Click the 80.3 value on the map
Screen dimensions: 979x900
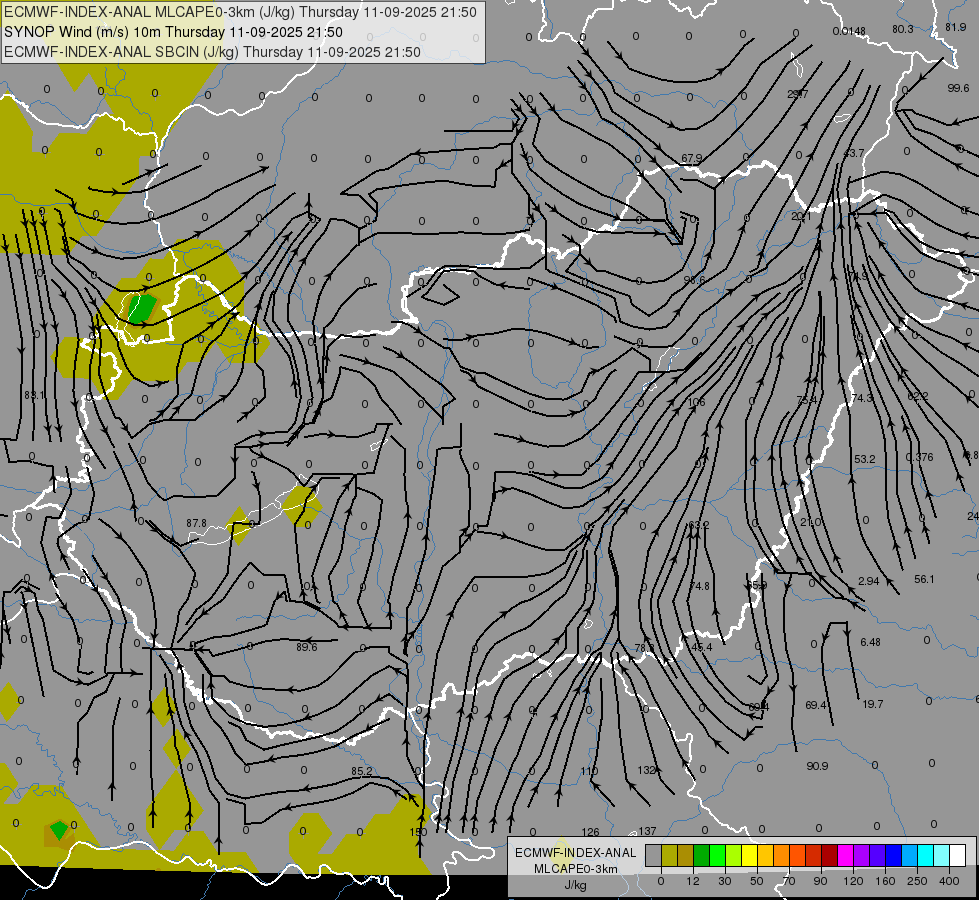pyautogui.click(x=903, y=29)
